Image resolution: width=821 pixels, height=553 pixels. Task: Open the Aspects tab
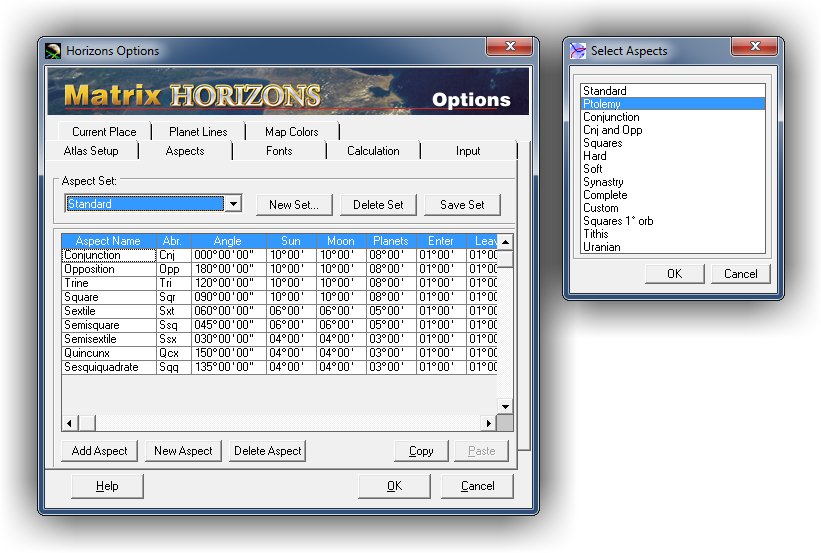[x=185, y=151]
